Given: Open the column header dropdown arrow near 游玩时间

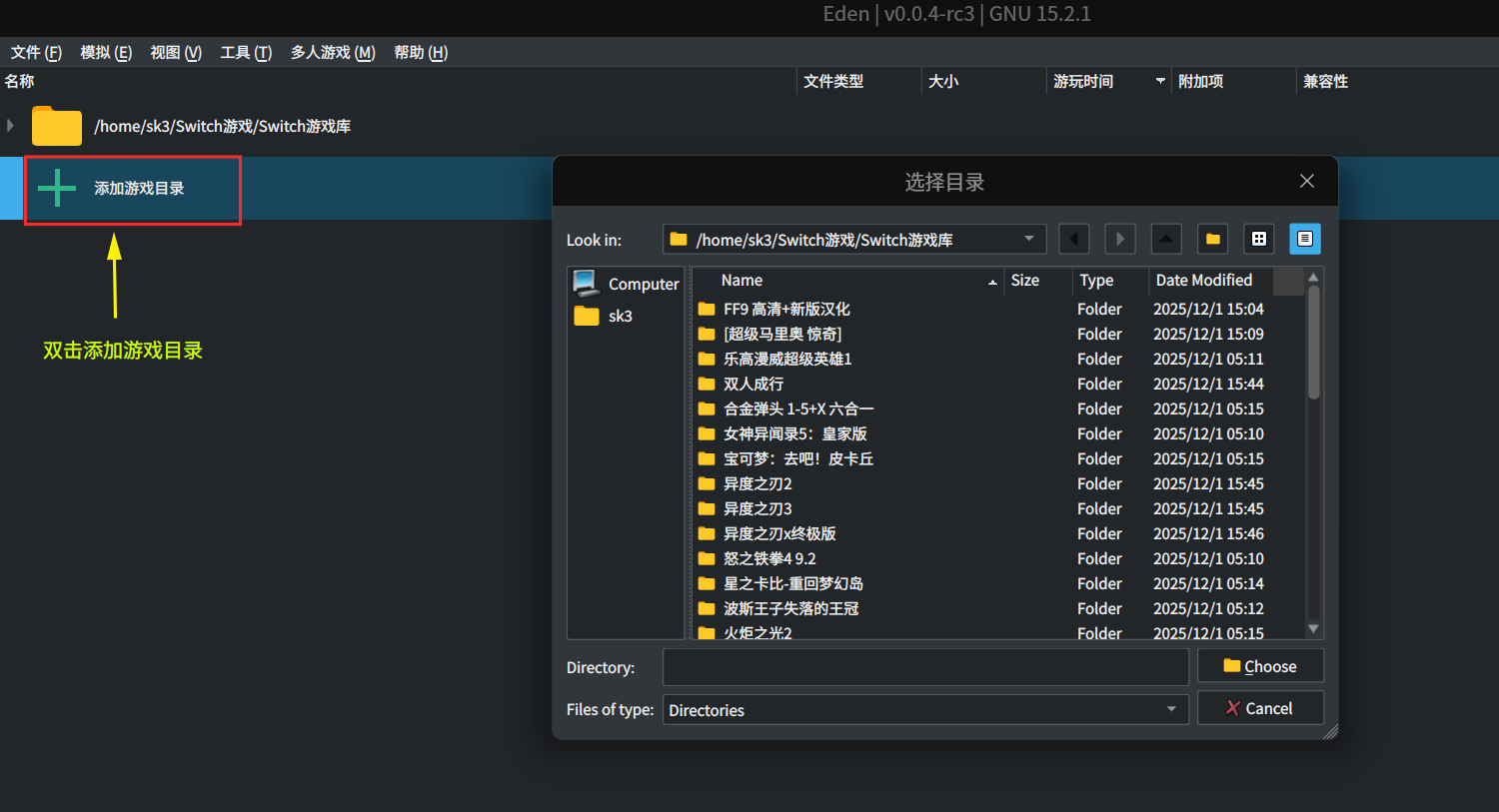Looking at the screenshot, I should point(1160,81).
